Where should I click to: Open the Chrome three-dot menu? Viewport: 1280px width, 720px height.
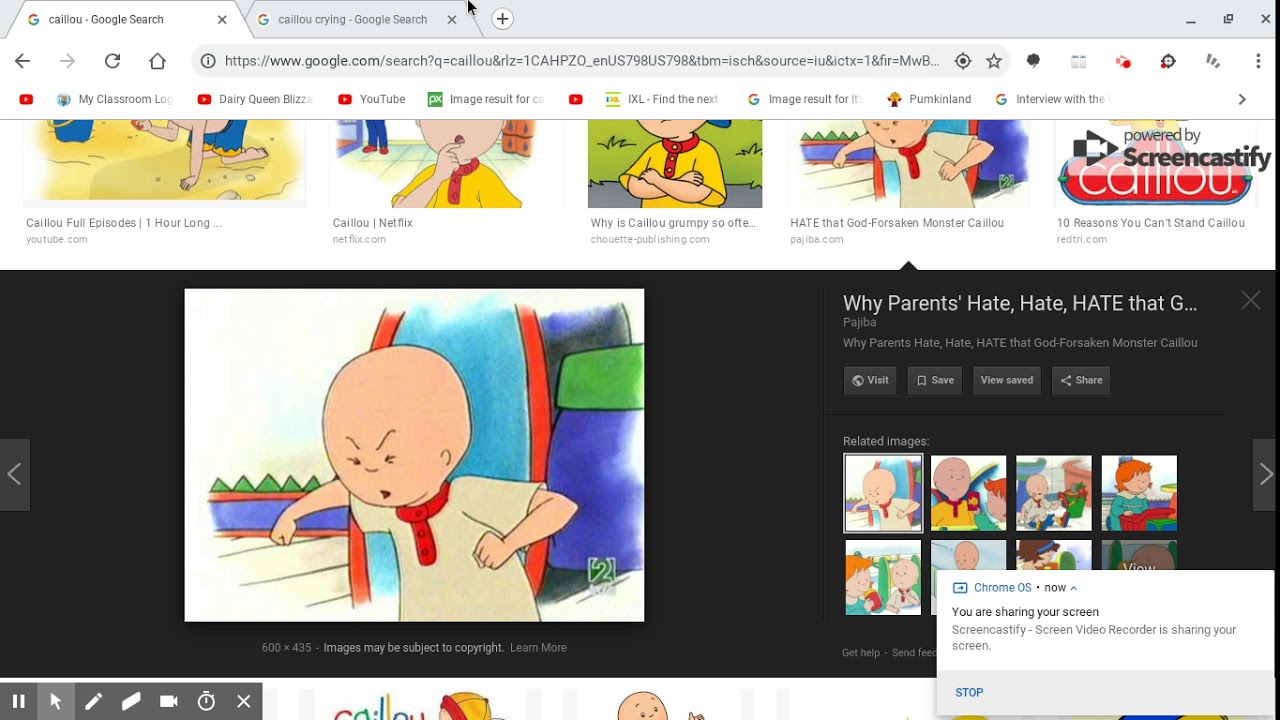pos(1258,61)
